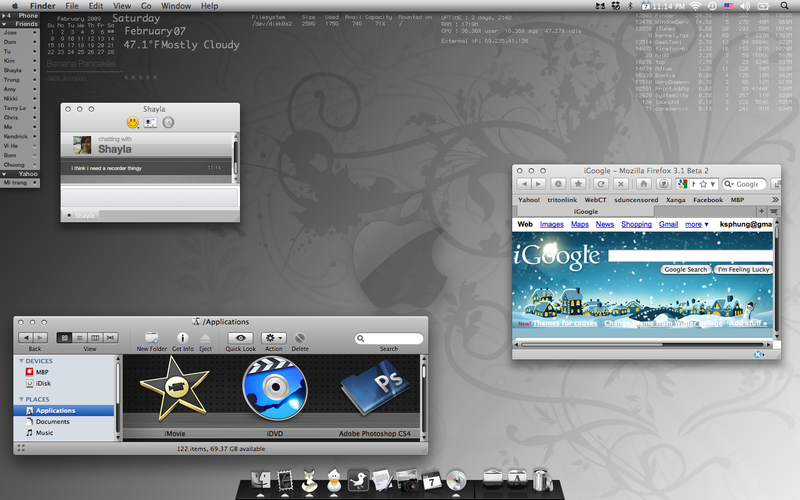Image resolution: width=800 pixels, height=500 pixels.
Task: Open the File menu in menu bar
Action: pos(72,6)
